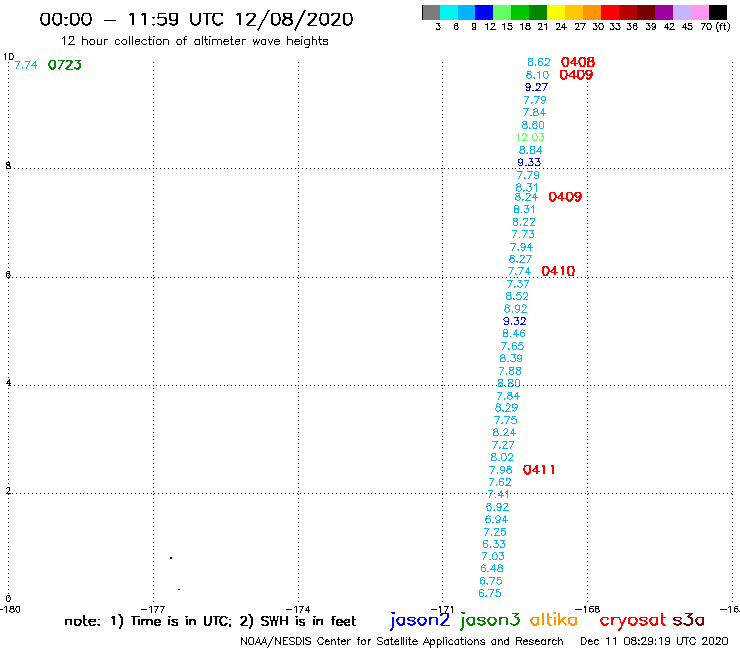Click the 7.73 wave height reading
This screenshot has width=740, height=650.
[523, 234]
